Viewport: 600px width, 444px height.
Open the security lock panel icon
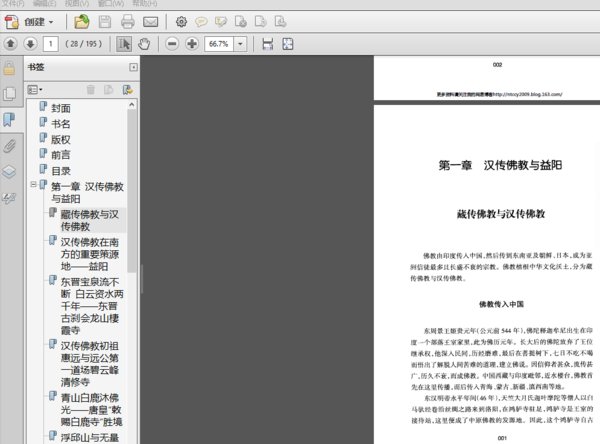9,69
